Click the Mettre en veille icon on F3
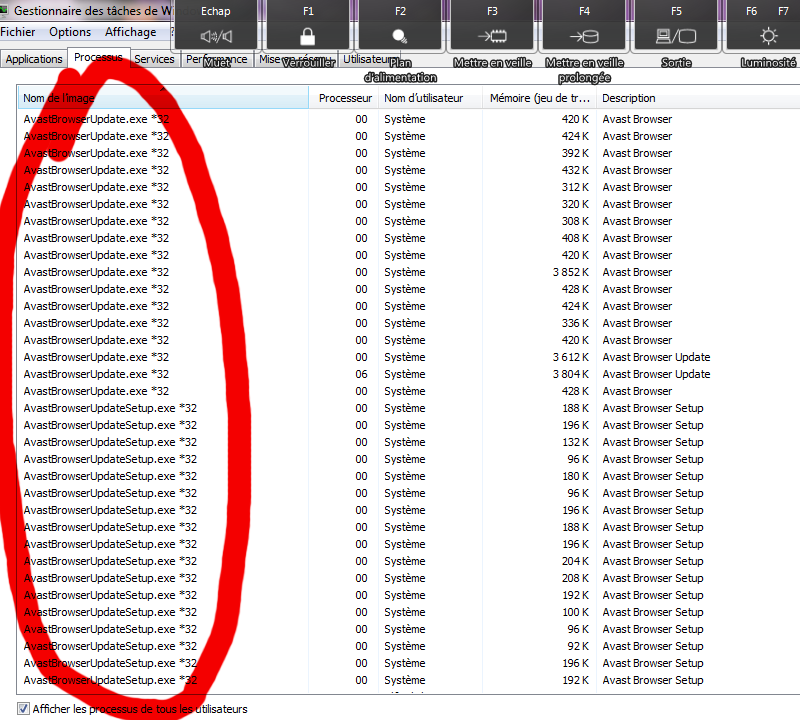The height and width of the screenshot is (720, 800). click(492, 36)
